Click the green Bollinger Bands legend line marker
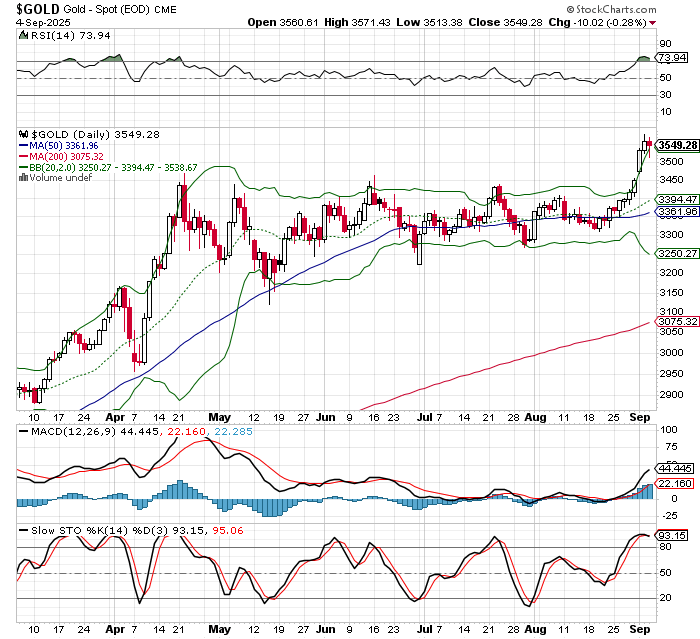Viewport: 700px width, 639px height. 24,167
